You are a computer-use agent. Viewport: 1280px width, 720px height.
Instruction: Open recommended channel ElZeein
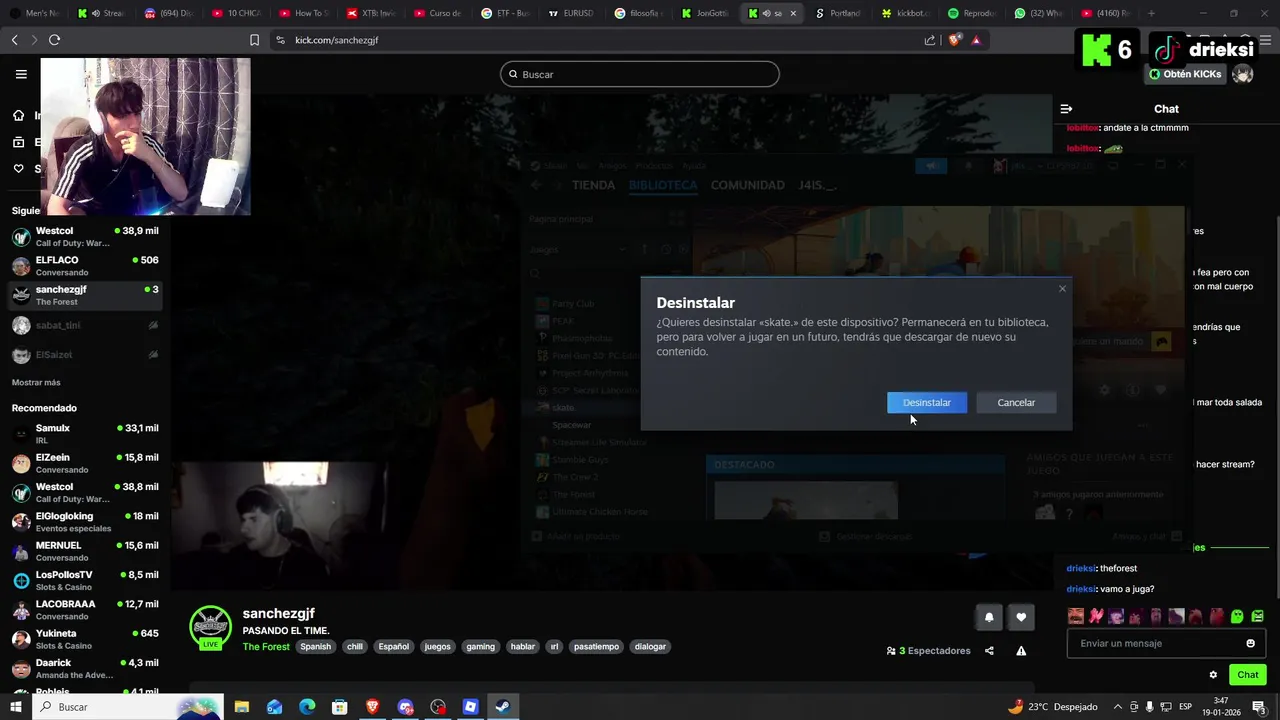[x=85, y=463]
